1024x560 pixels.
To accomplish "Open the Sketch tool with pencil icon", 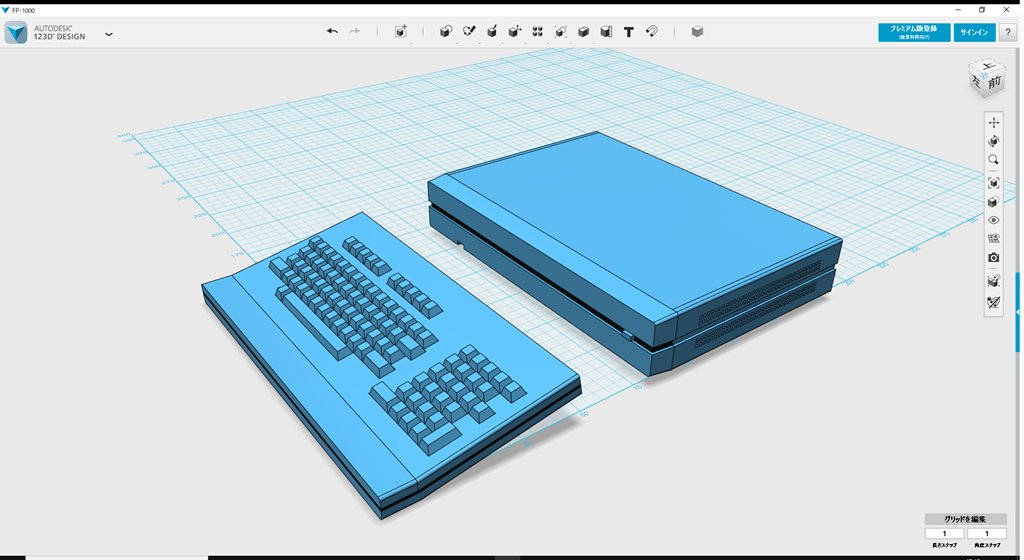I will click(x=469, y=32).
